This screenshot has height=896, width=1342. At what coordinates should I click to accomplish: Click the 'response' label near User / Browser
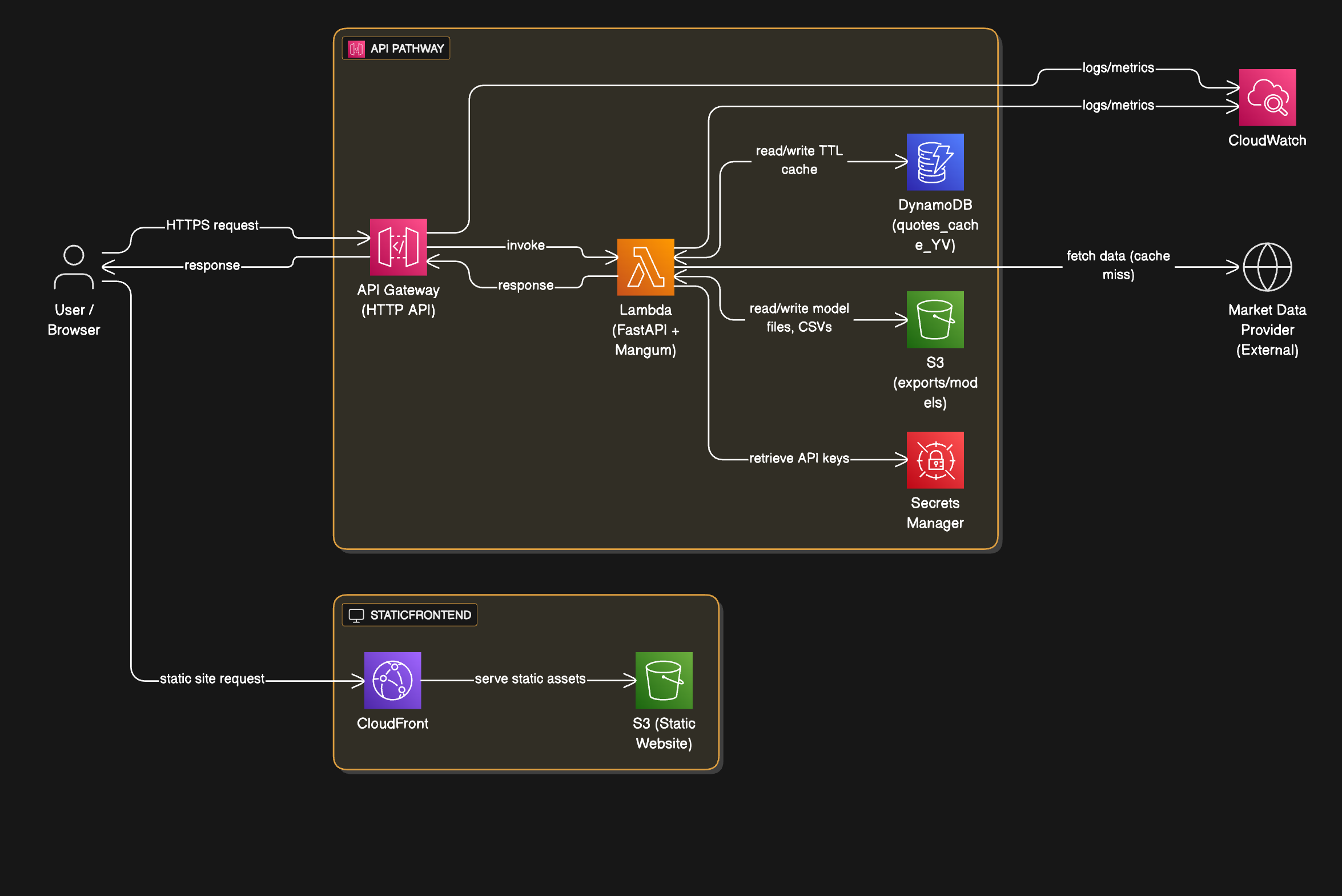click(x=212, y=265)
